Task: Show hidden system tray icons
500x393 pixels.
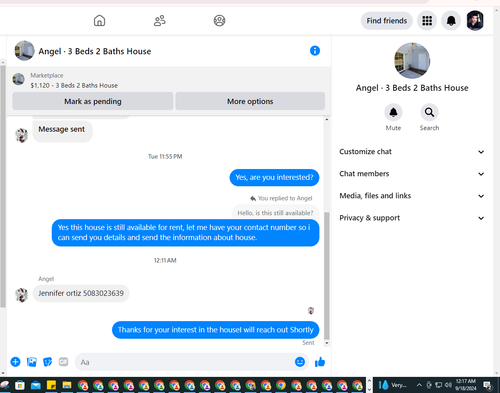Action: coord(419,385)
